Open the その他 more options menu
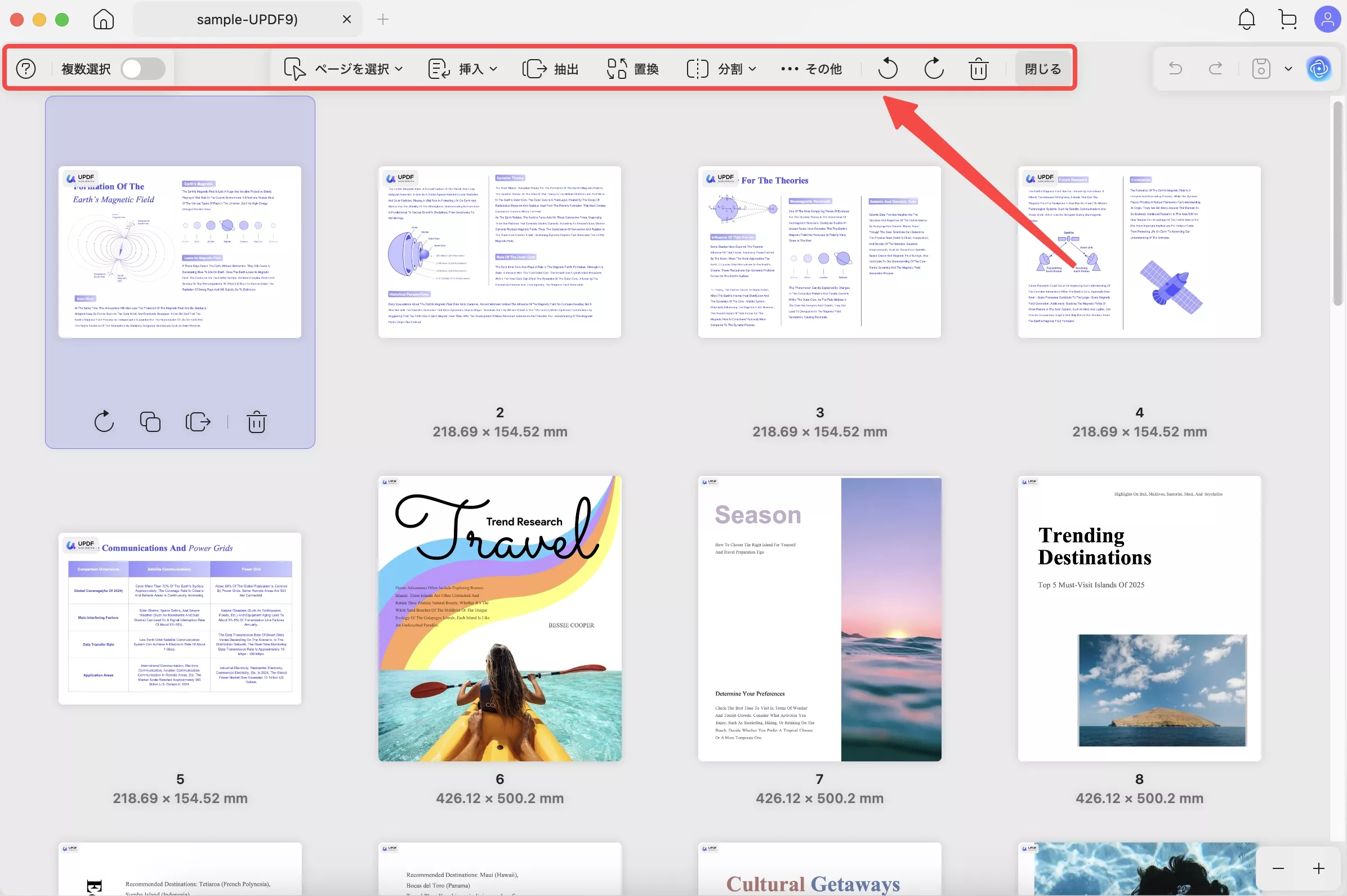The image size is (1347, 896). click(811, 69)
